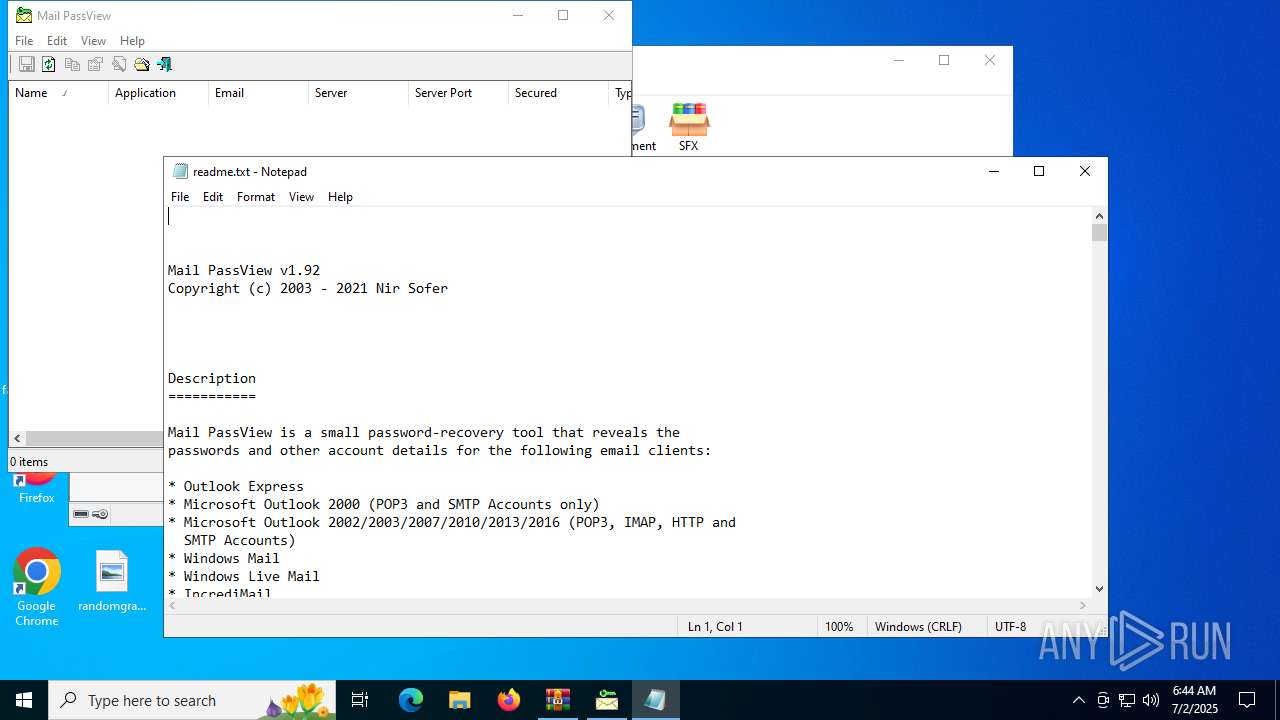Open Notepad Format menu
The image size is (1280, 720).
(256, 197)
